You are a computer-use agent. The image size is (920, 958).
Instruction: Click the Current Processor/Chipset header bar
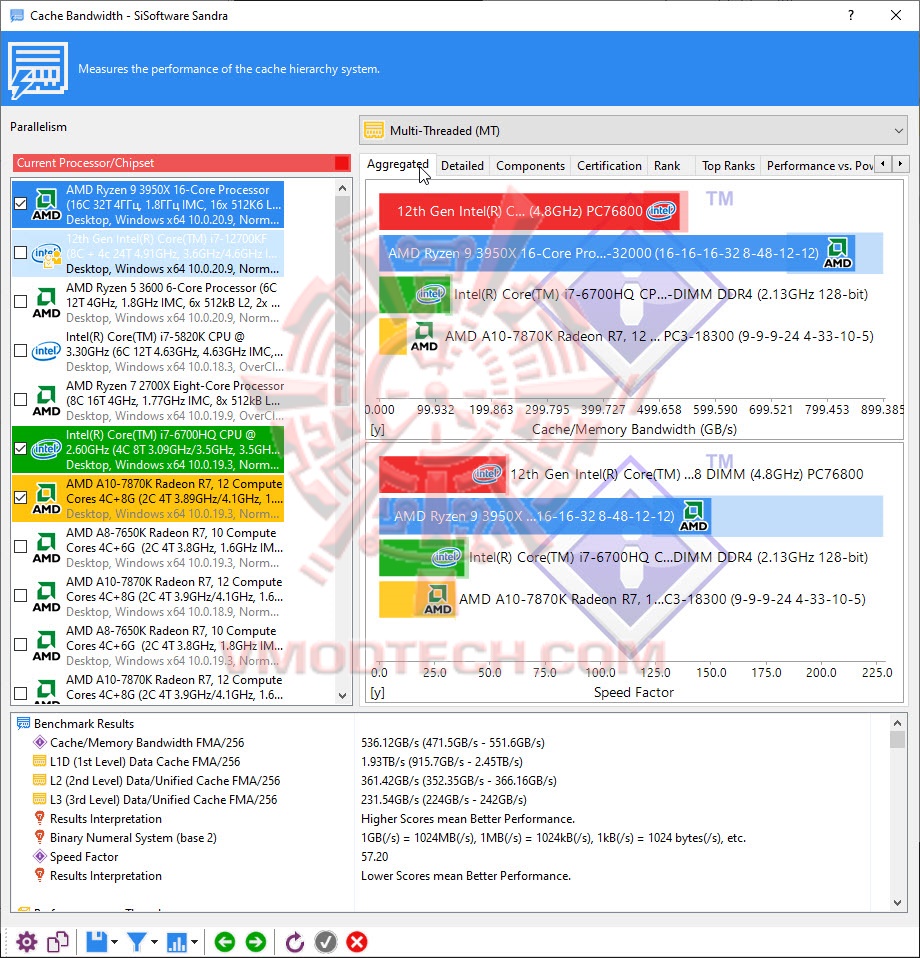[181, 163]
